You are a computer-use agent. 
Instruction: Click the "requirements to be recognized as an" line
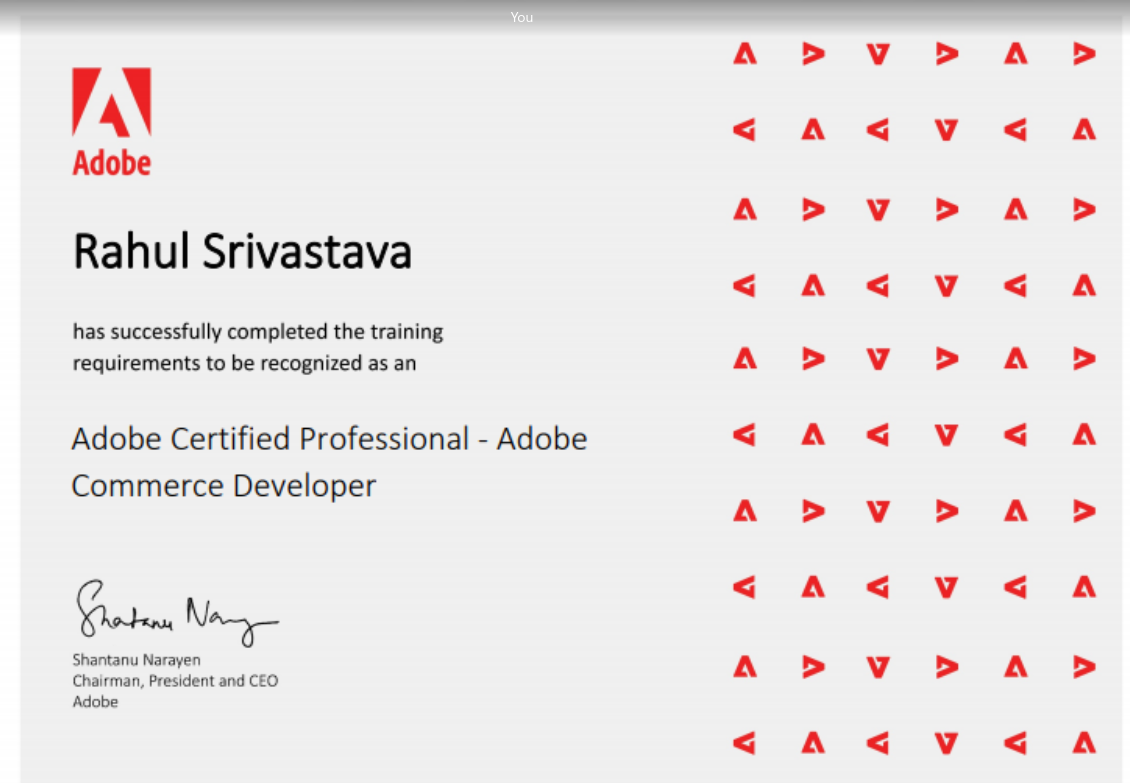244,363
